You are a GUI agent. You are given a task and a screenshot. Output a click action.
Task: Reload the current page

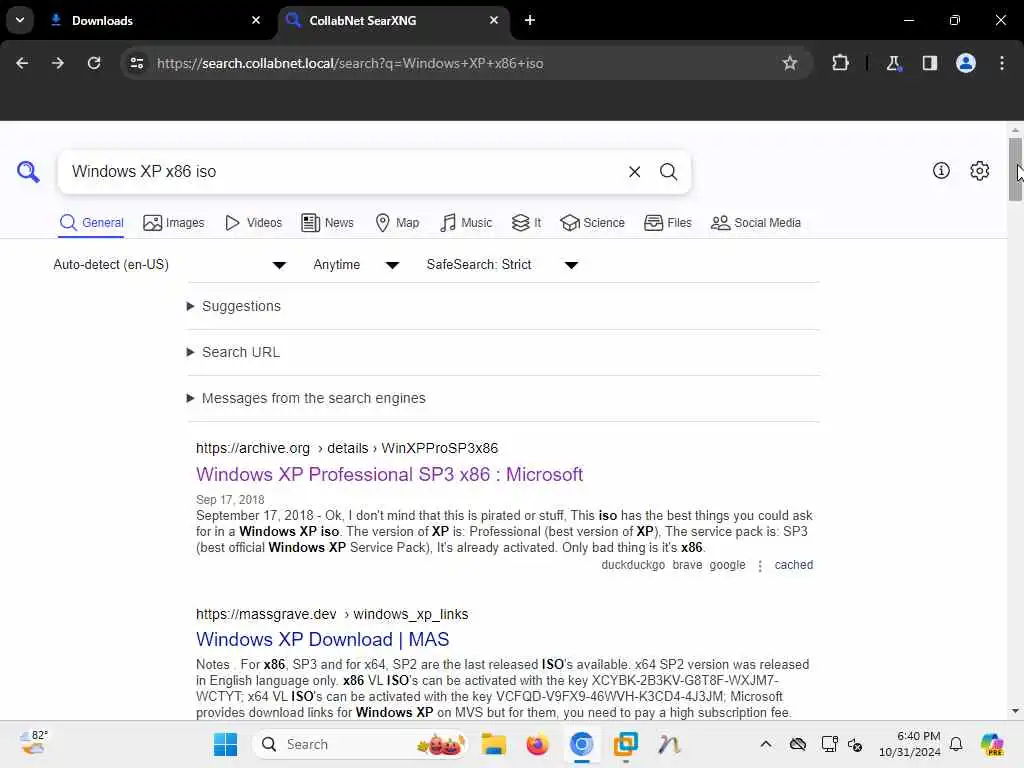[x=94, y=63]
